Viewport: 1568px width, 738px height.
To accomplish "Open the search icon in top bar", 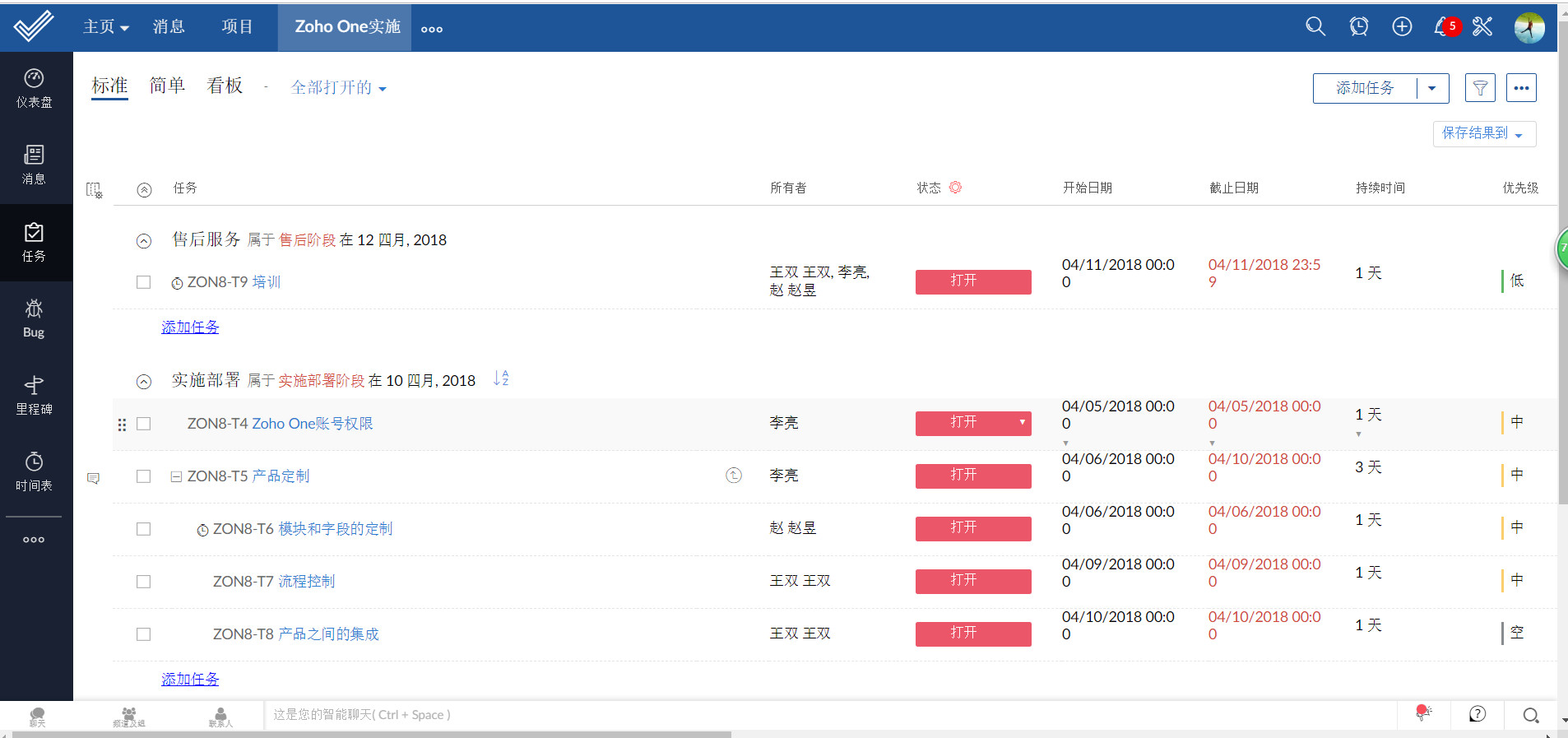I will tap(1315, 27).
